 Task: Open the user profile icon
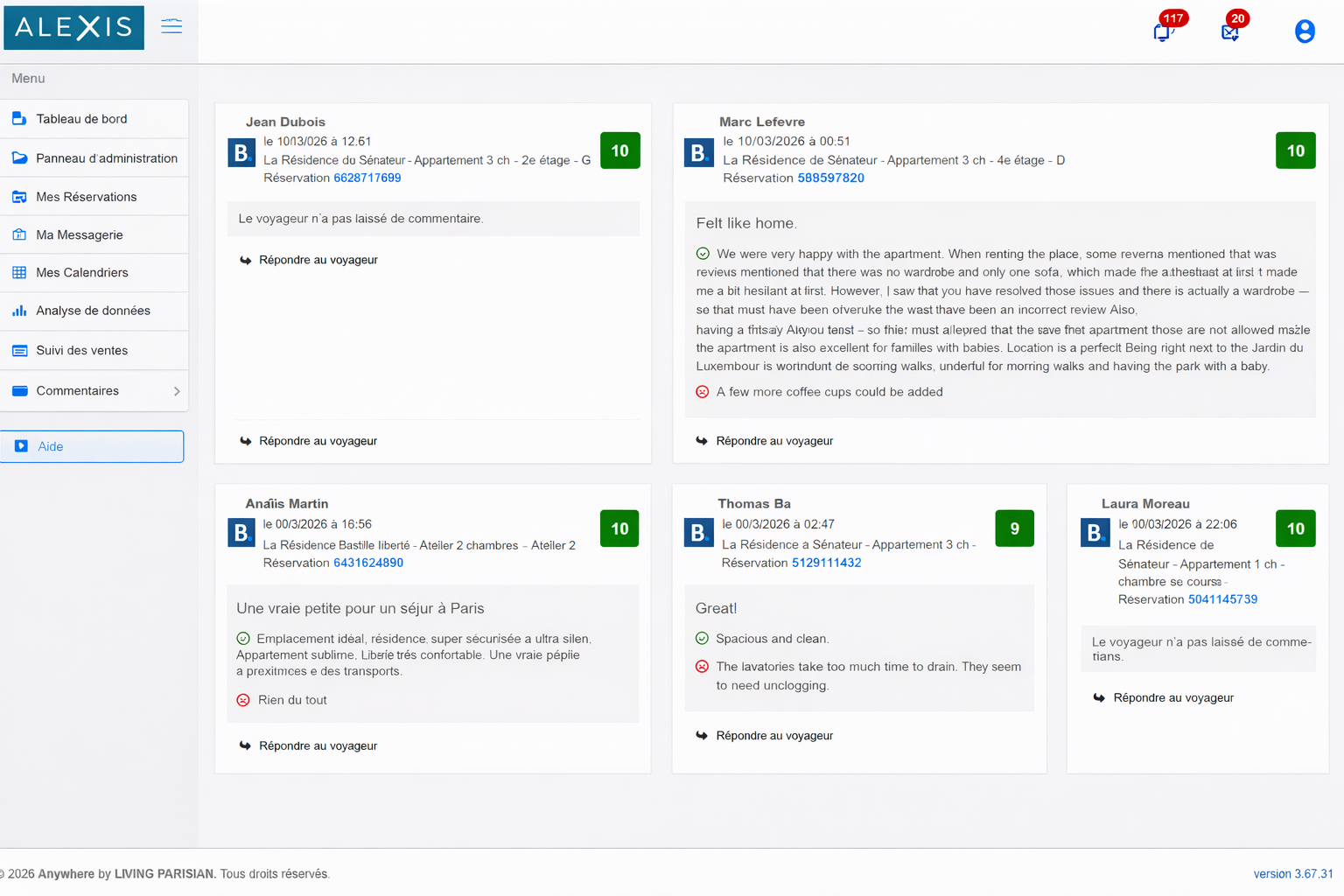coord(1304,31)
